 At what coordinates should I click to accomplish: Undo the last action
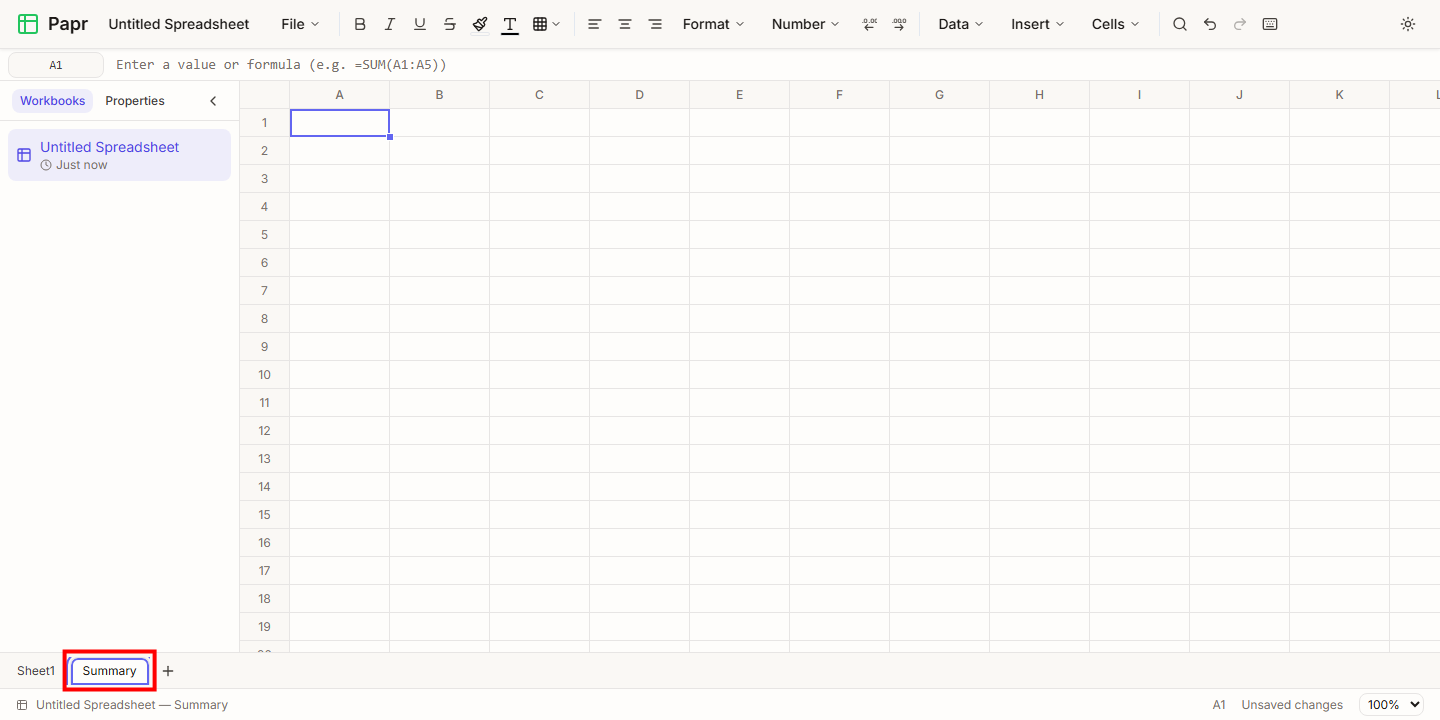click(1210, 24)
